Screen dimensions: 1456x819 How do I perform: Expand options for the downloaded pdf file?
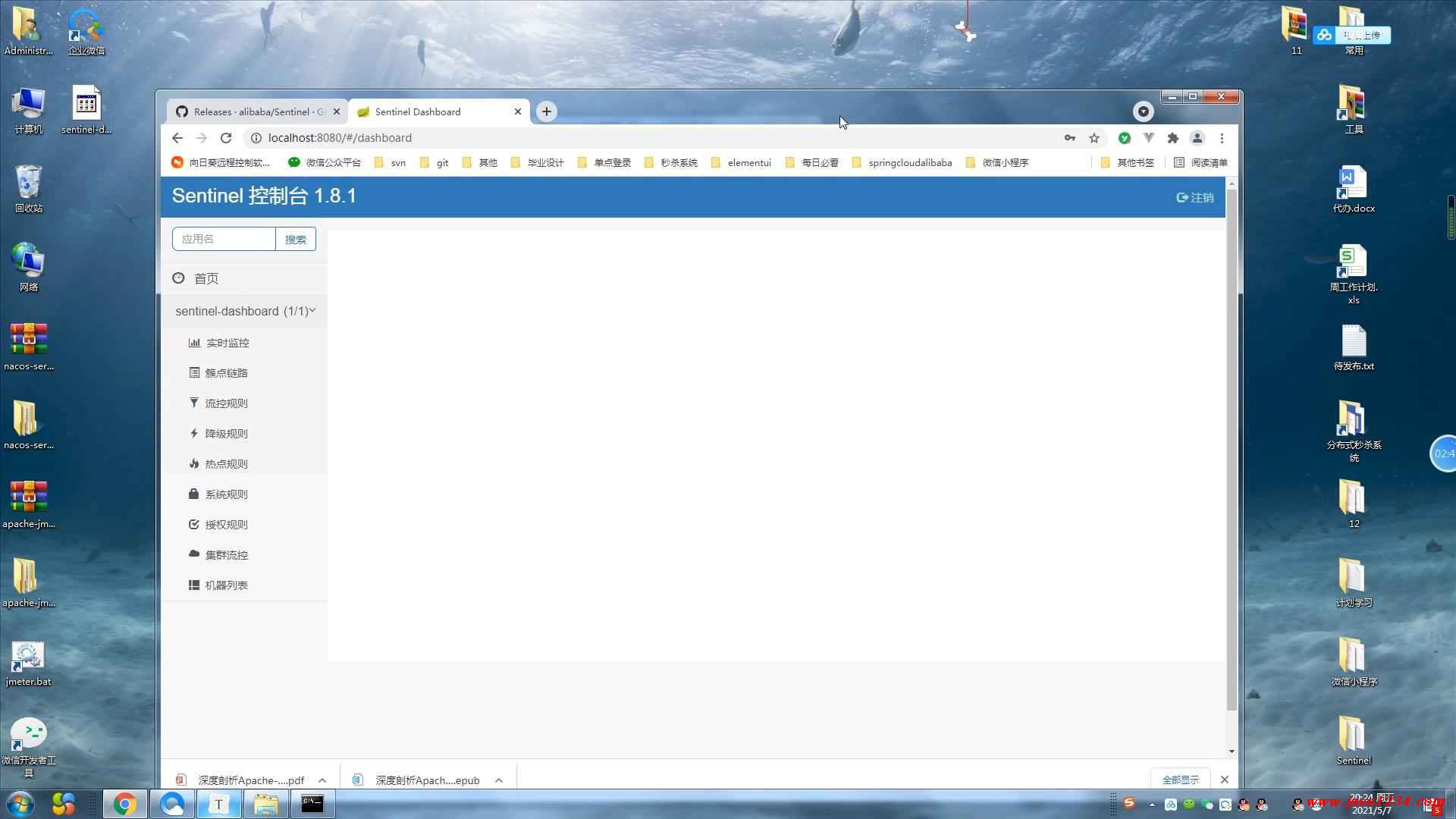[322, 780]
